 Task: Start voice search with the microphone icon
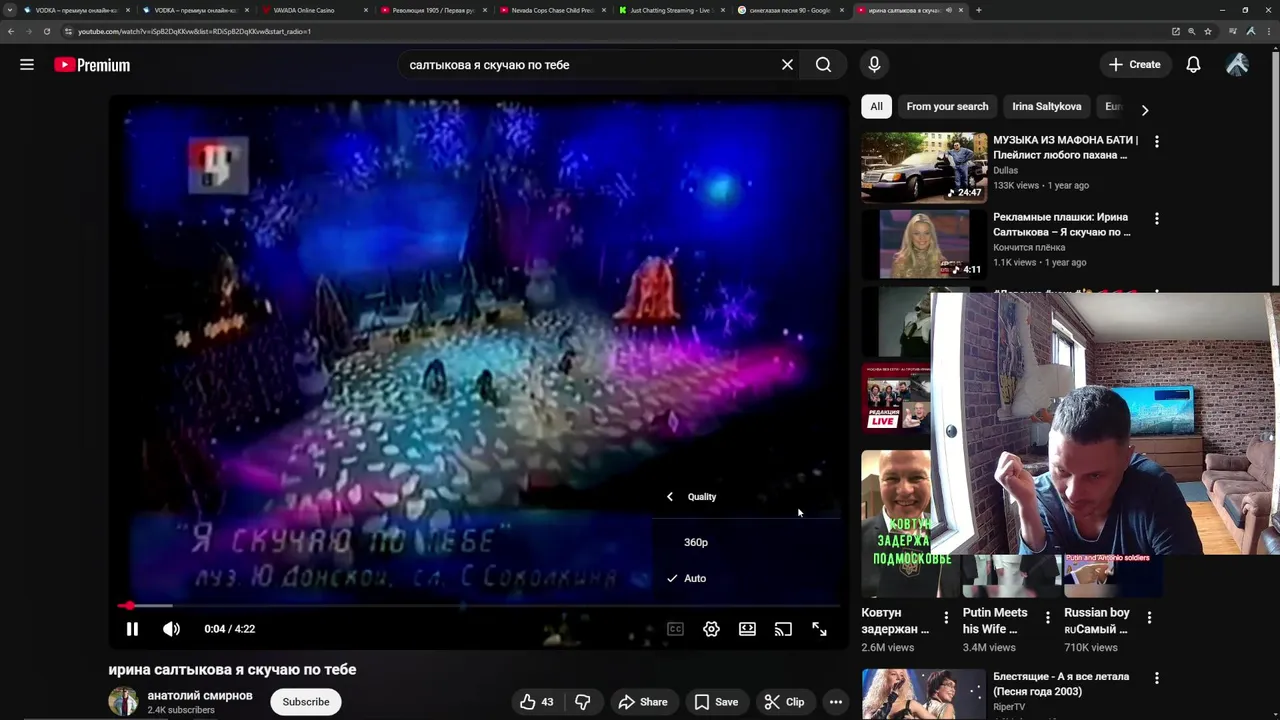(874, 65)
